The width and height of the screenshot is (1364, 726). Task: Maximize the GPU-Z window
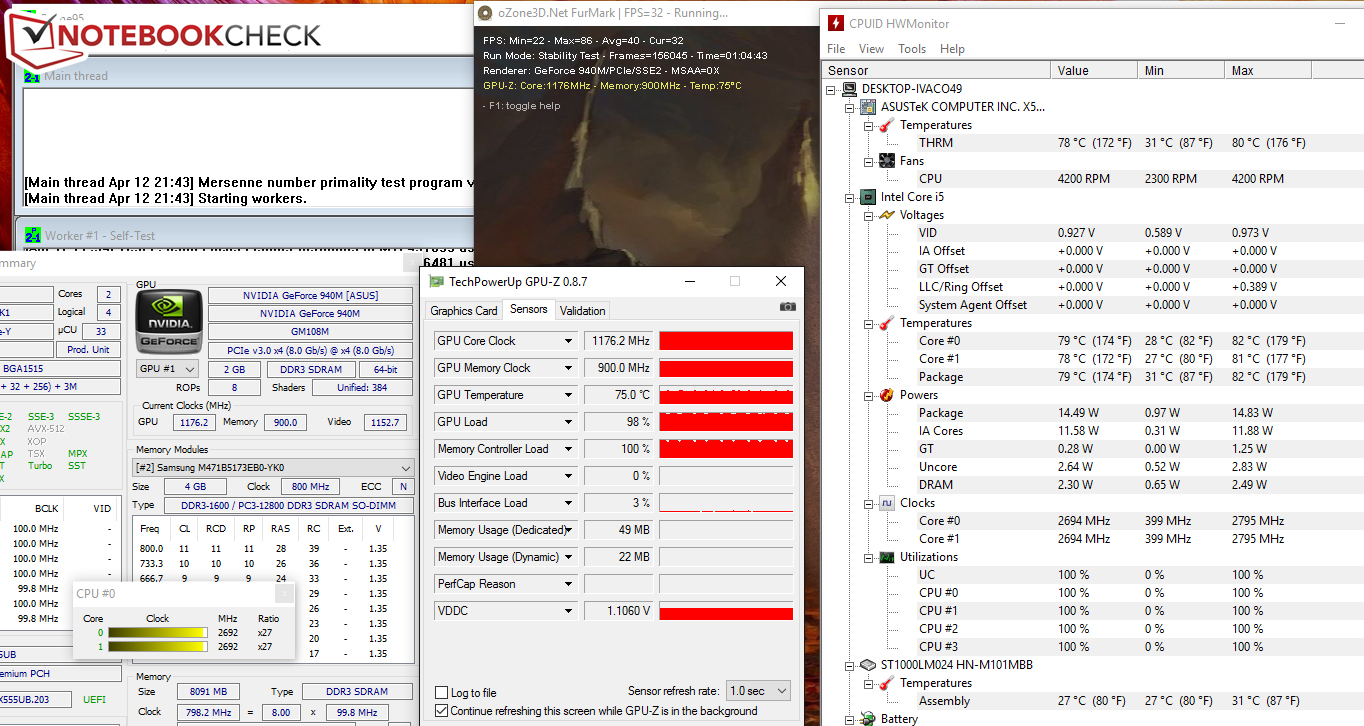click(735, 282)
